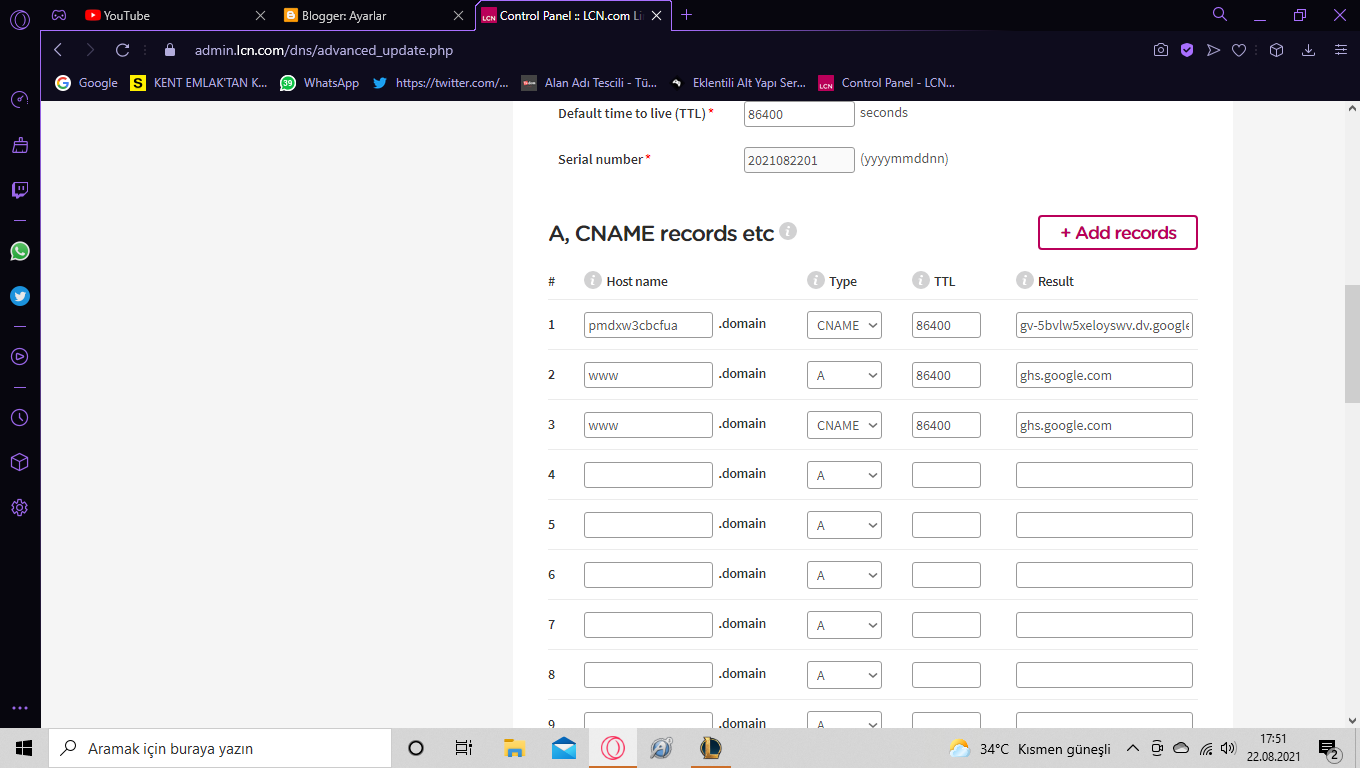
Task: Open Type dropdown for record 4
Action: [844, 475]
